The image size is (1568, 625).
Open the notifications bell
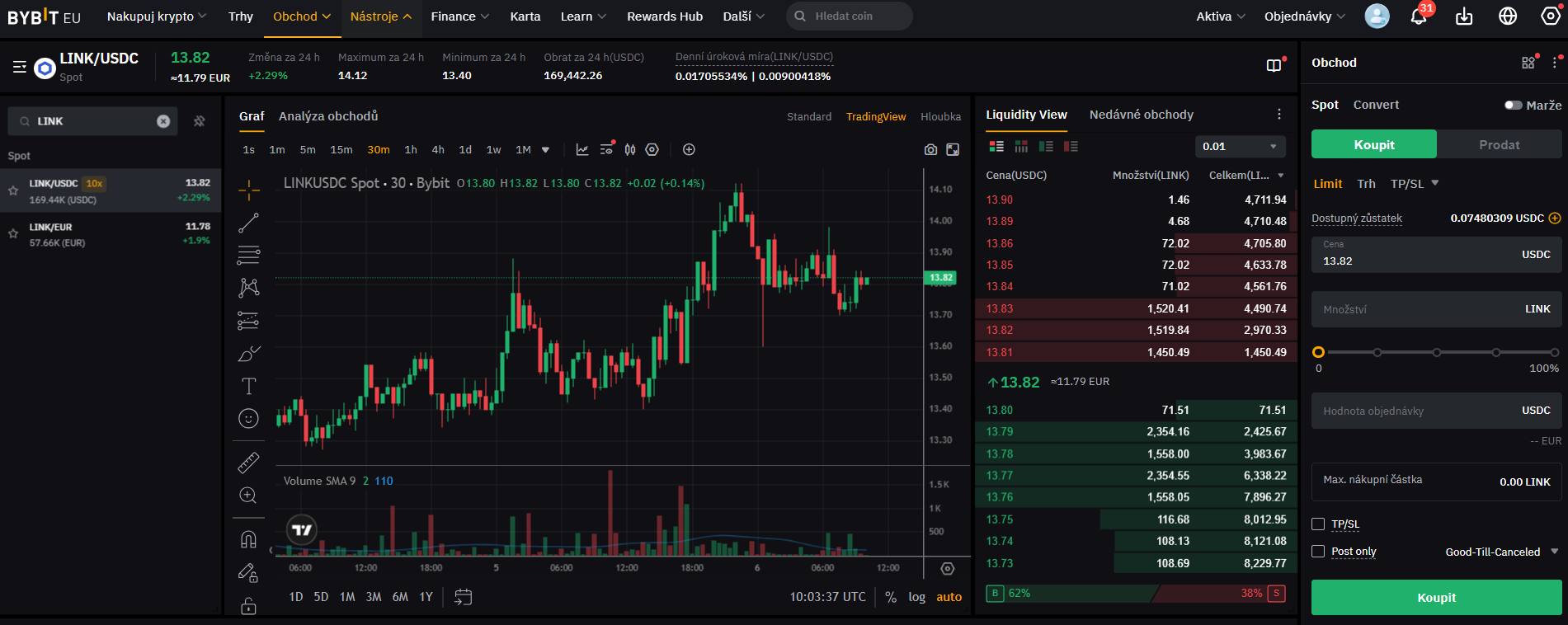[x=1418, y=16]
